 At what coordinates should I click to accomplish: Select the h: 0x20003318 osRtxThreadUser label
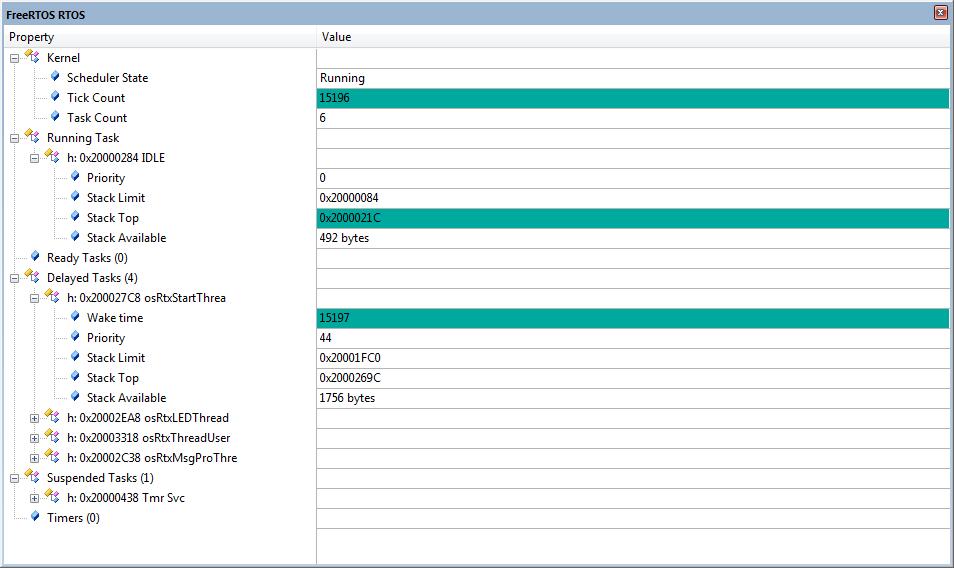click(x=148, y=438)
